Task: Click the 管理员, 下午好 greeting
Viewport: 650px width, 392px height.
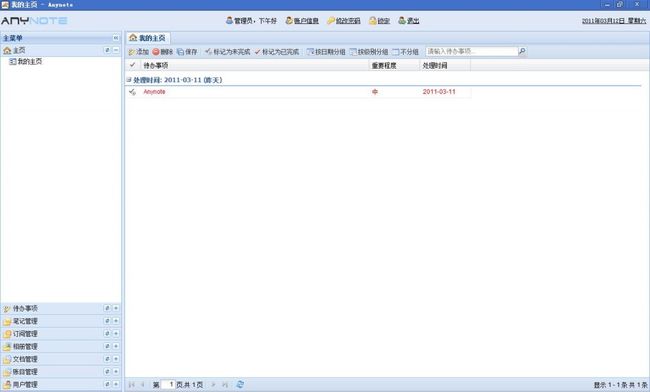Action: (x=251, y=21)
